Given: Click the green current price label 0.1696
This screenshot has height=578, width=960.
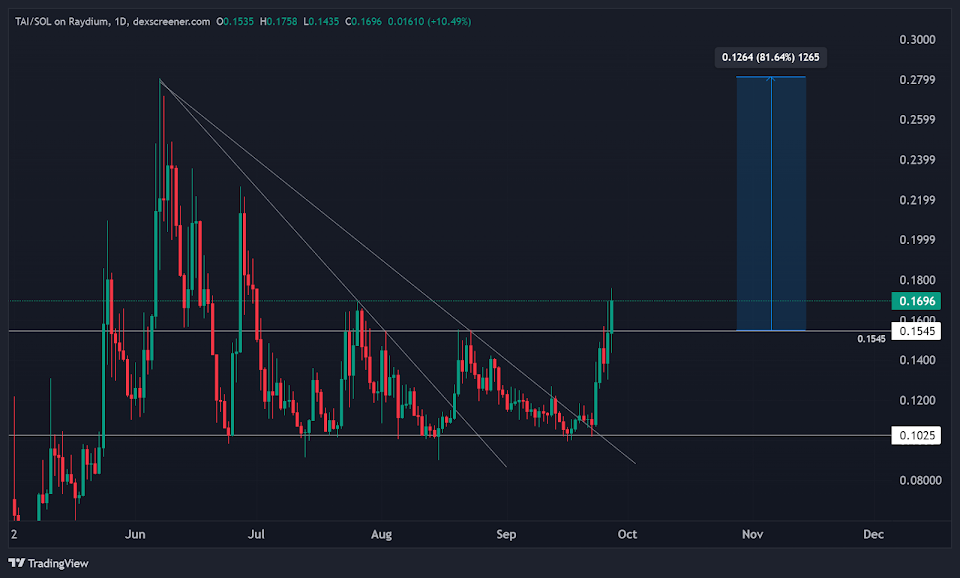Looking at the screenshot, I should click(917, 300).
